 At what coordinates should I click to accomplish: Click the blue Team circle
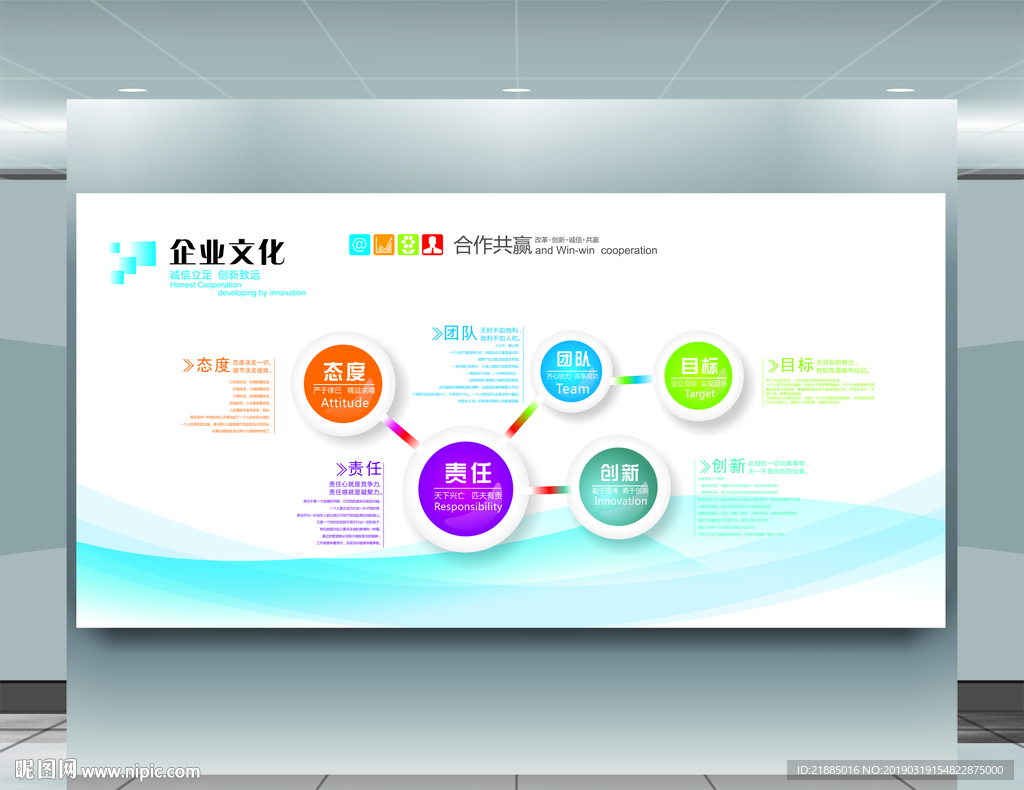click(x=572, y=371)
